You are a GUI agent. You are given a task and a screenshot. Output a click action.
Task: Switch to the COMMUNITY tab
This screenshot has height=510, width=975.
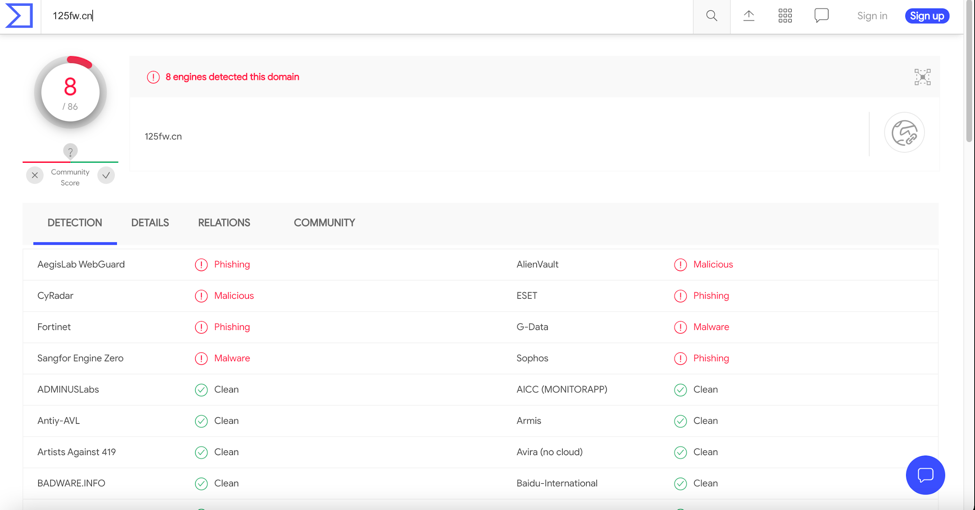tap(325, 223)
